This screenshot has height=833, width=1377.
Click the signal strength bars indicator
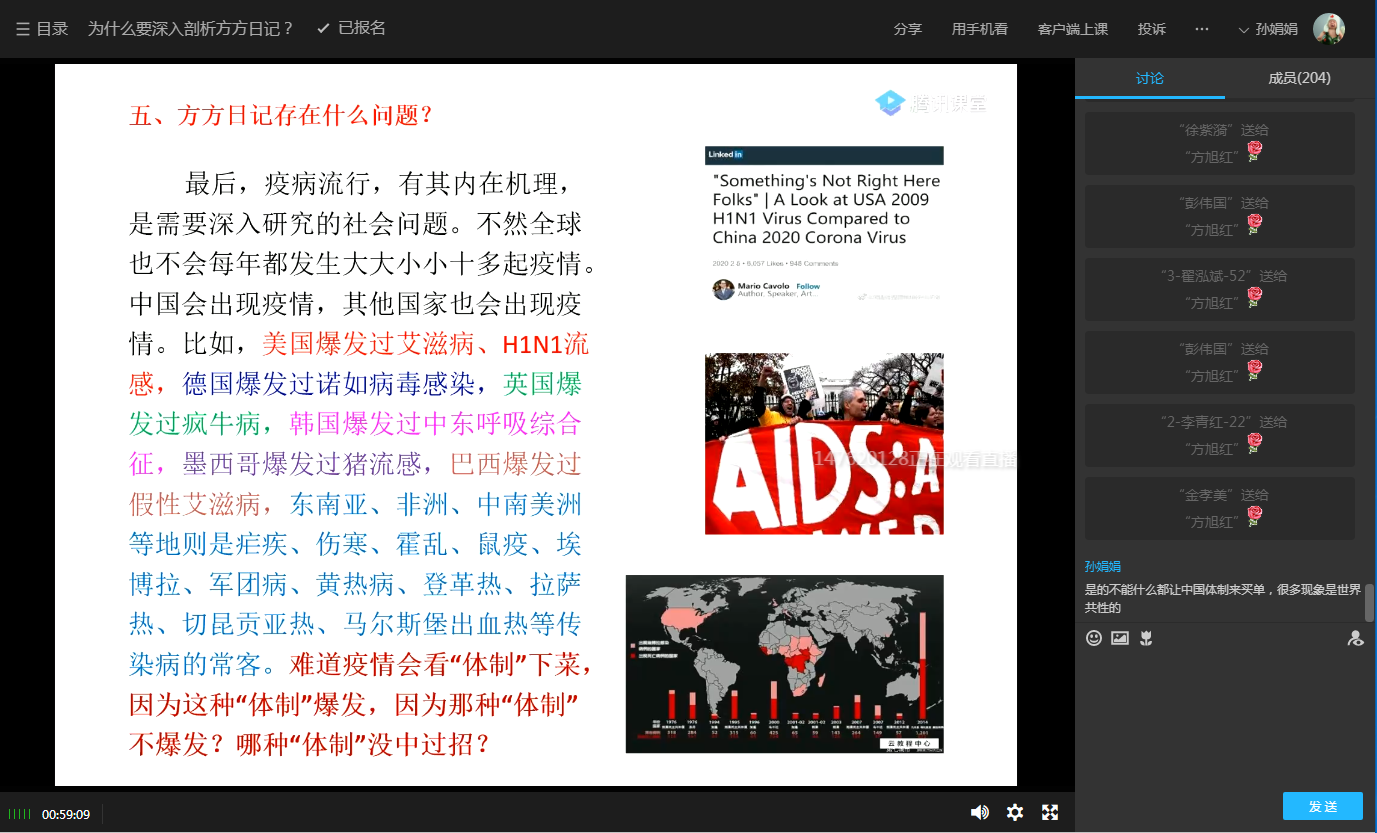(19, 814)
